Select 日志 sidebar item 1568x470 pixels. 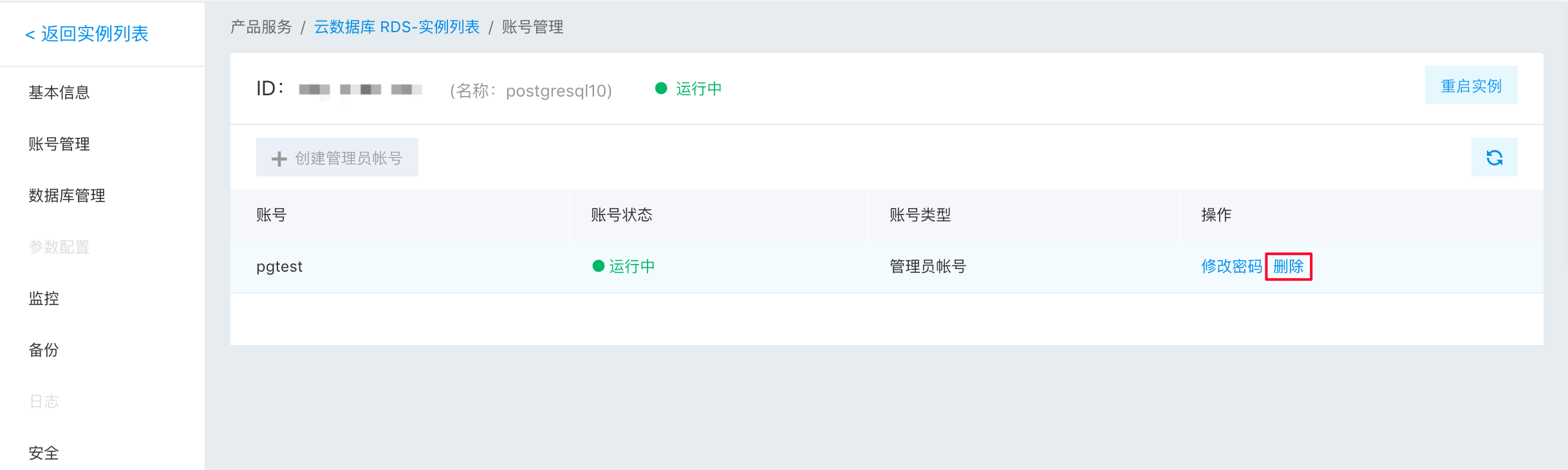[44, 402]
